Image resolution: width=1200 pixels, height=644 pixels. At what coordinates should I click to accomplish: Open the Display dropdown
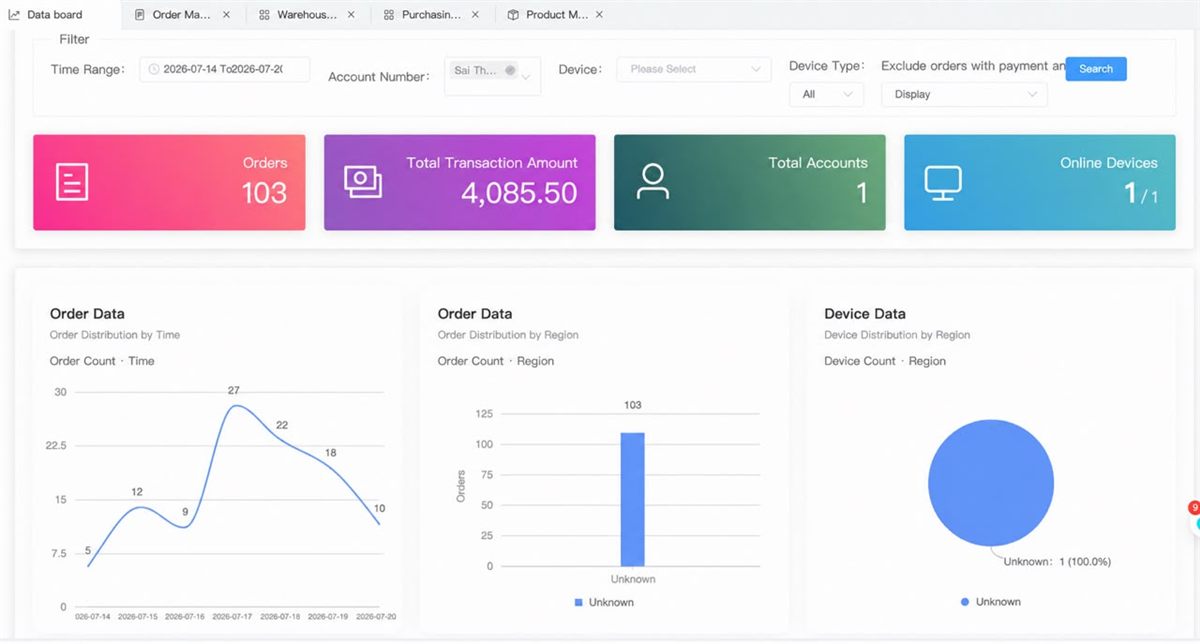tap(964, 94)
